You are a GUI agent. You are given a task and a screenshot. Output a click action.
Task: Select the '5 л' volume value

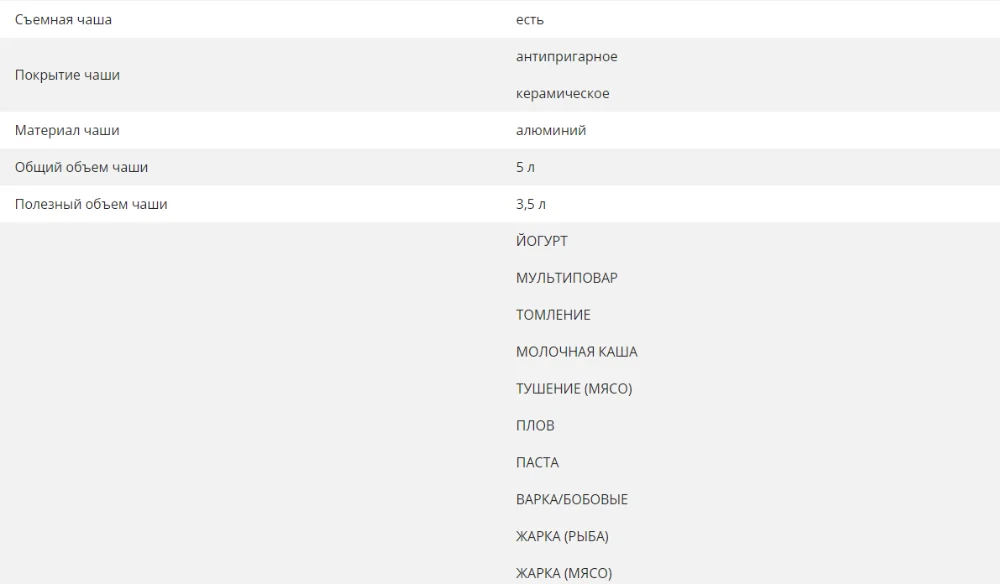(x=525, y=167)
